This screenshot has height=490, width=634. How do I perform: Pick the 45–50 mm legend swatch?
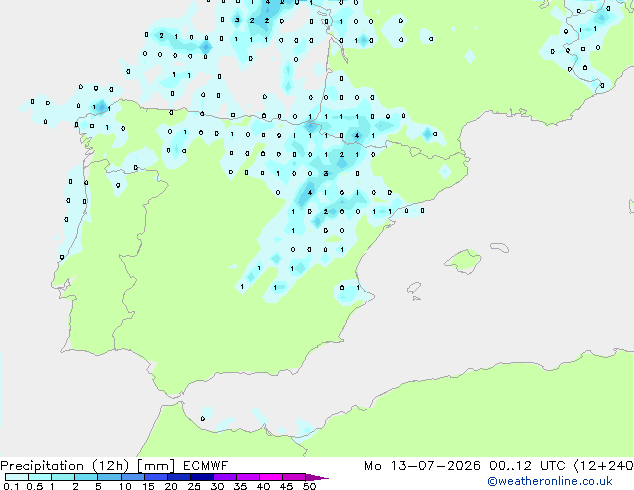(294, 477)
